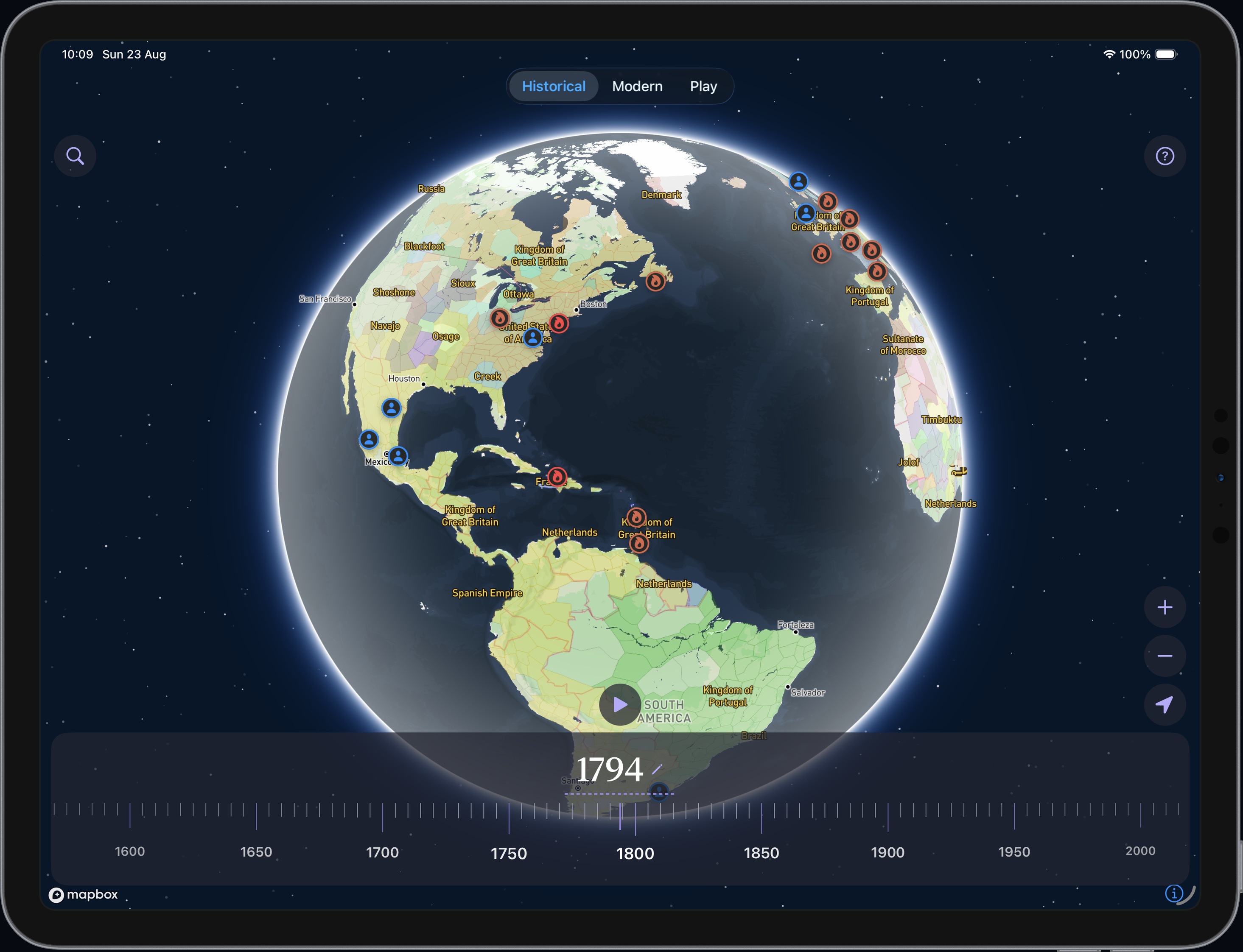Tap the status bar clock showing 10:09
This screenshot has width=1243, height=952.
(x=77, y=54)
